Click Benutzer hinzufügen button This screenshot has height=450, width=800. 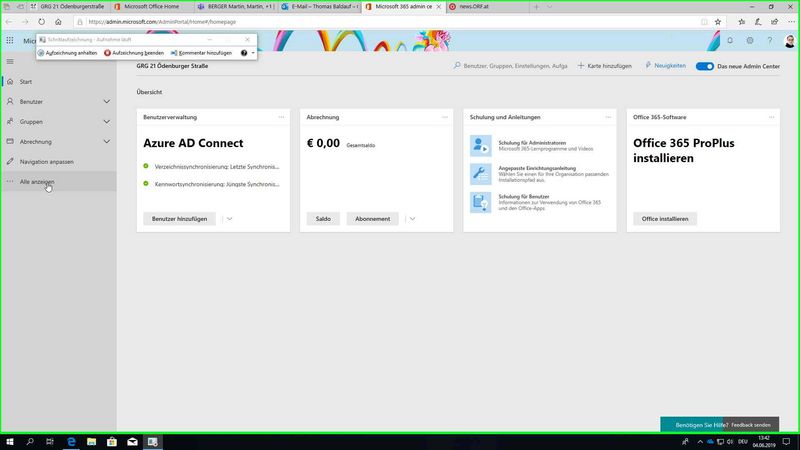pyautogui.click(x=180, y=219)
